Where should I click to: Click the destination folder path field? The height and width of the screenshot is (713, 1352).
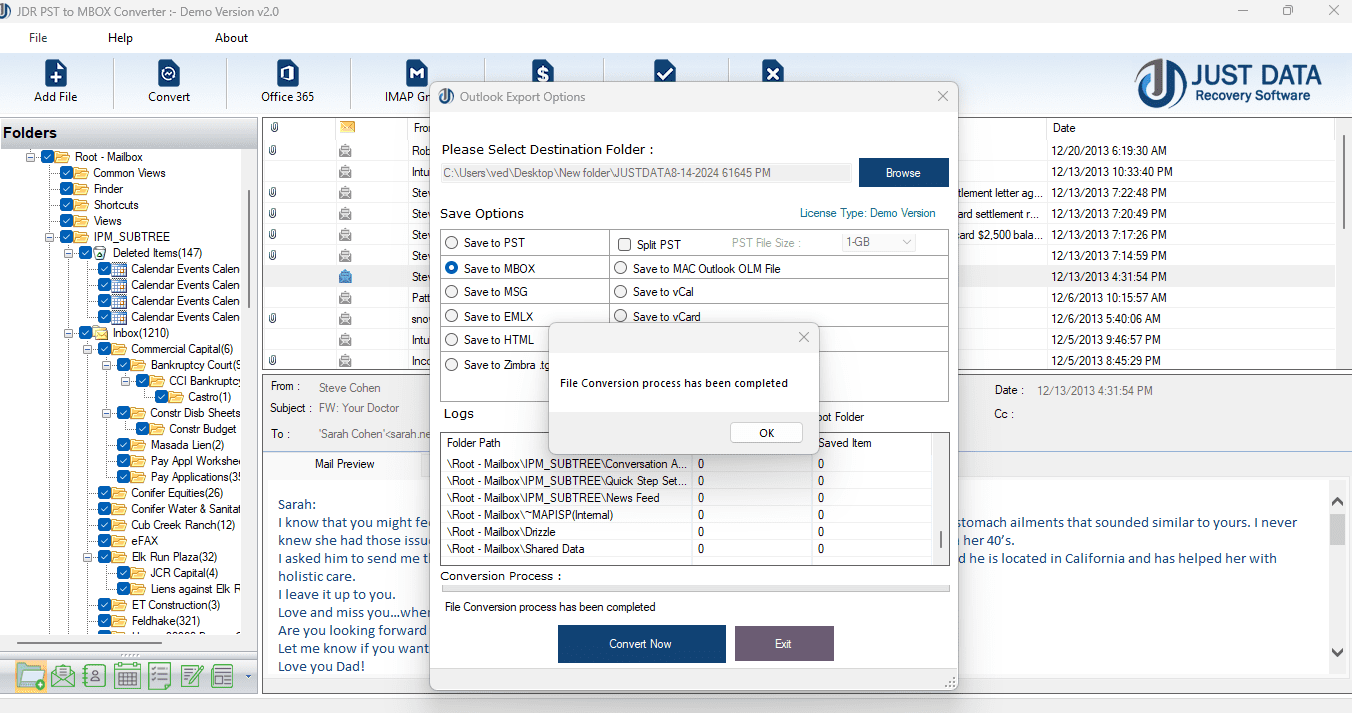(646, 173)
